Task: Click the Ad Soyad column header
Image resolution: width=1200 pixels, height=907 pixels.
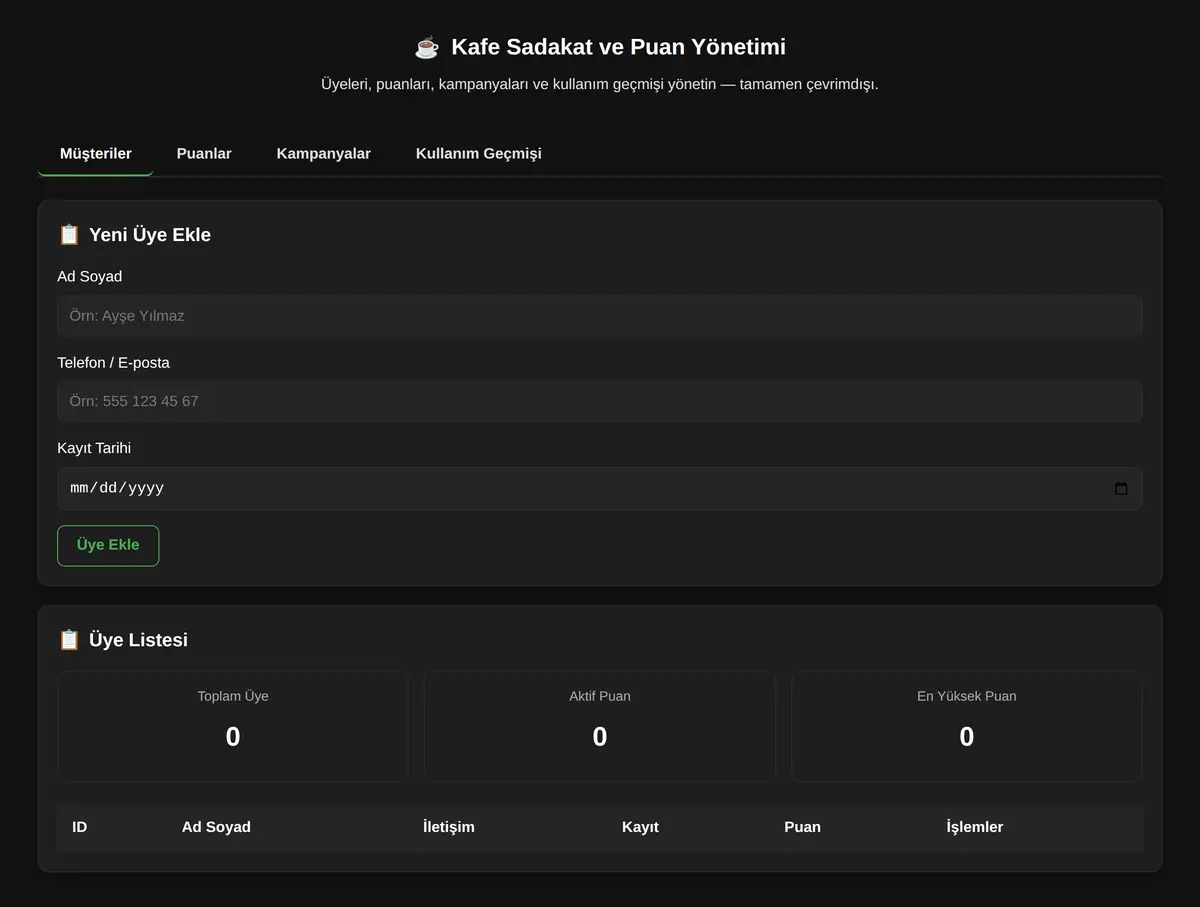Action: pos(216,827)
